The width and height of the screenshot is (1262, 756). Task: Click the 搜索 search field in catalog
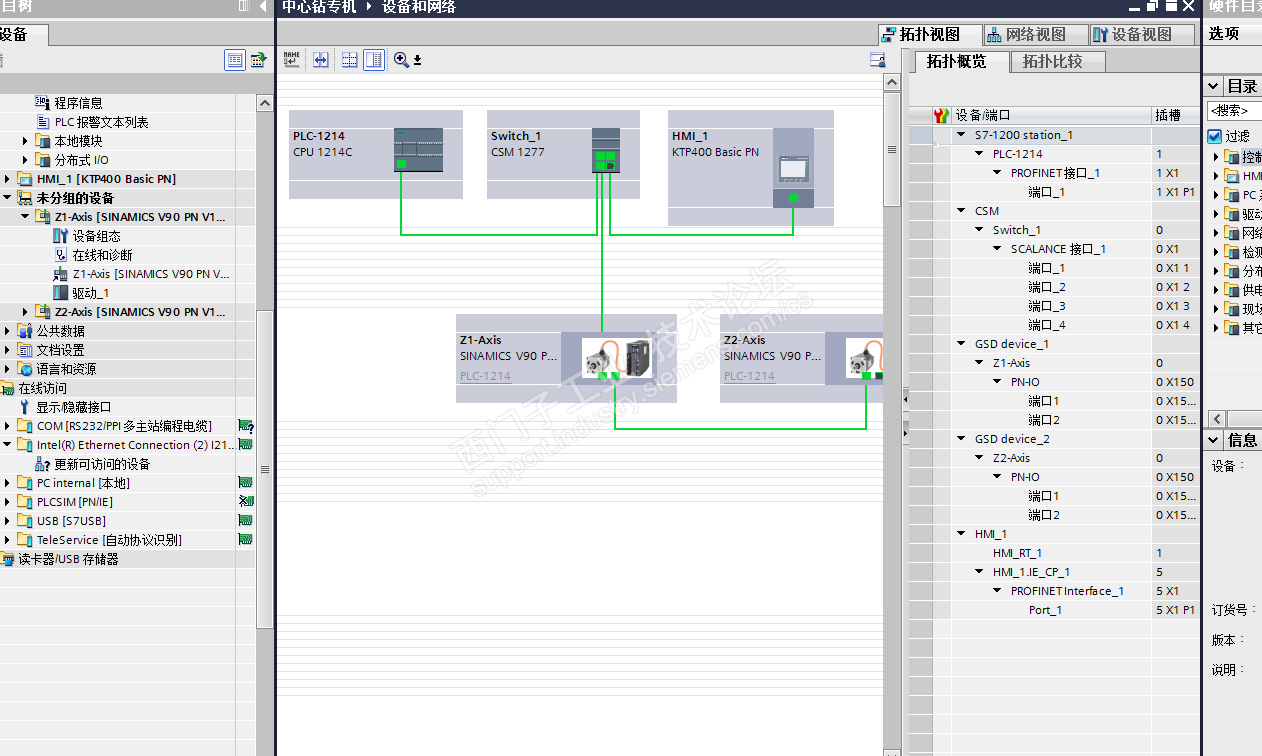[1234, 111]
